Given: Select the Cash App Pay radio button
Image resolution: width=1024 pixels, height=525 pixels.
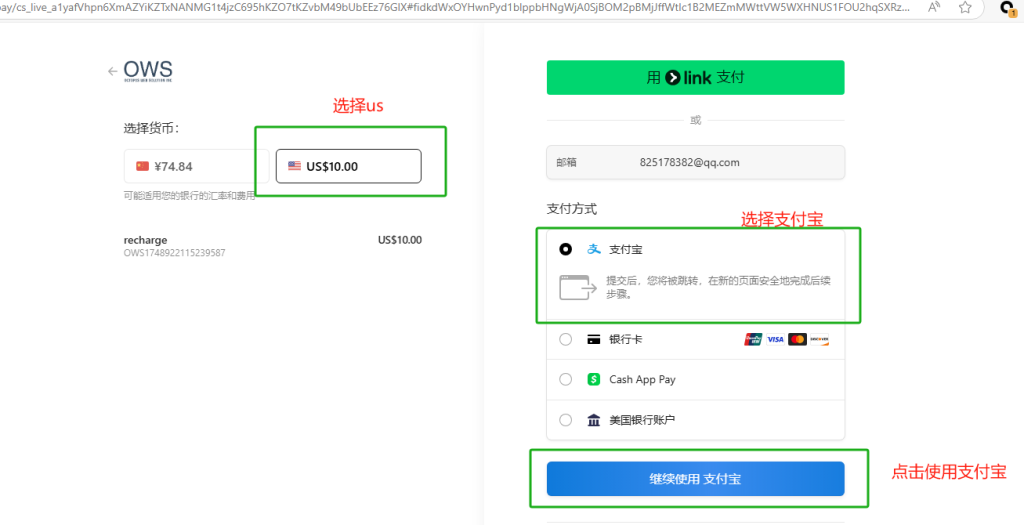Looking at the screenshot, I should pyautogui.click(x=566, y=379).
